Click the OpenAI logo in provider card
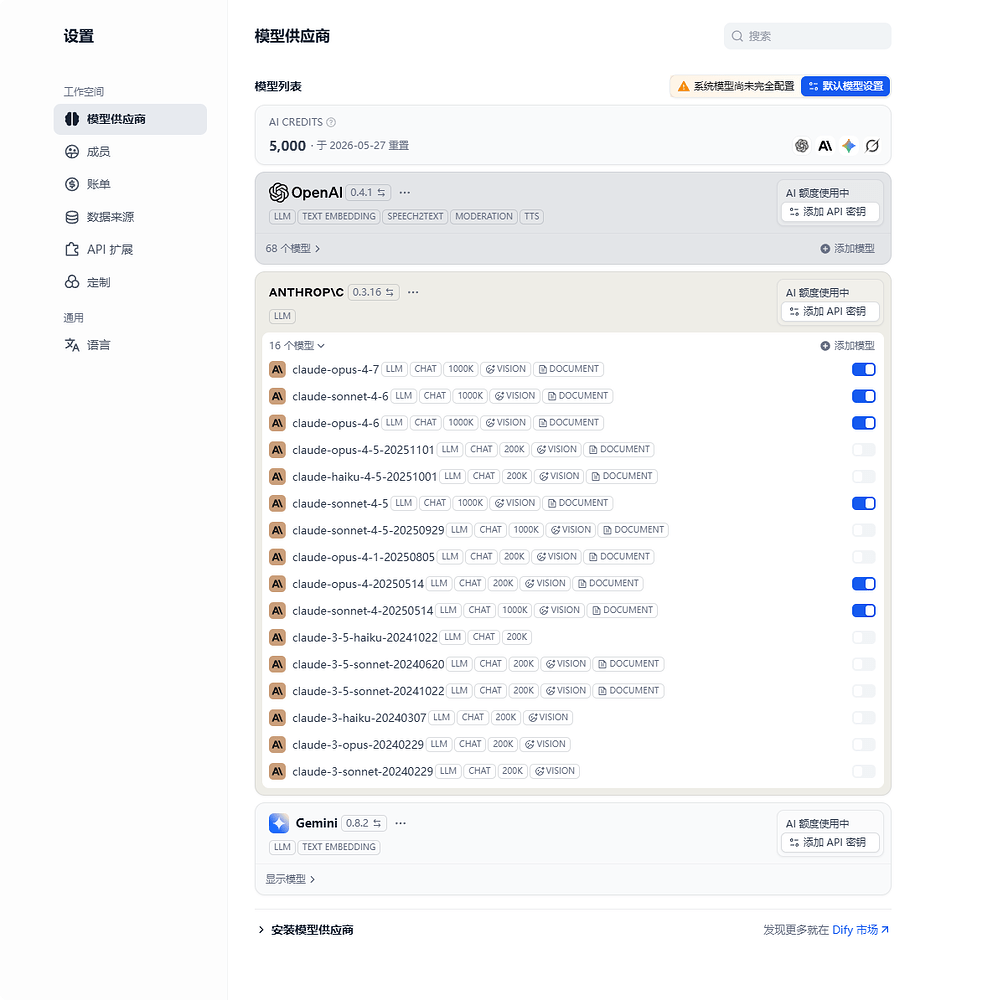 (305, 192)
